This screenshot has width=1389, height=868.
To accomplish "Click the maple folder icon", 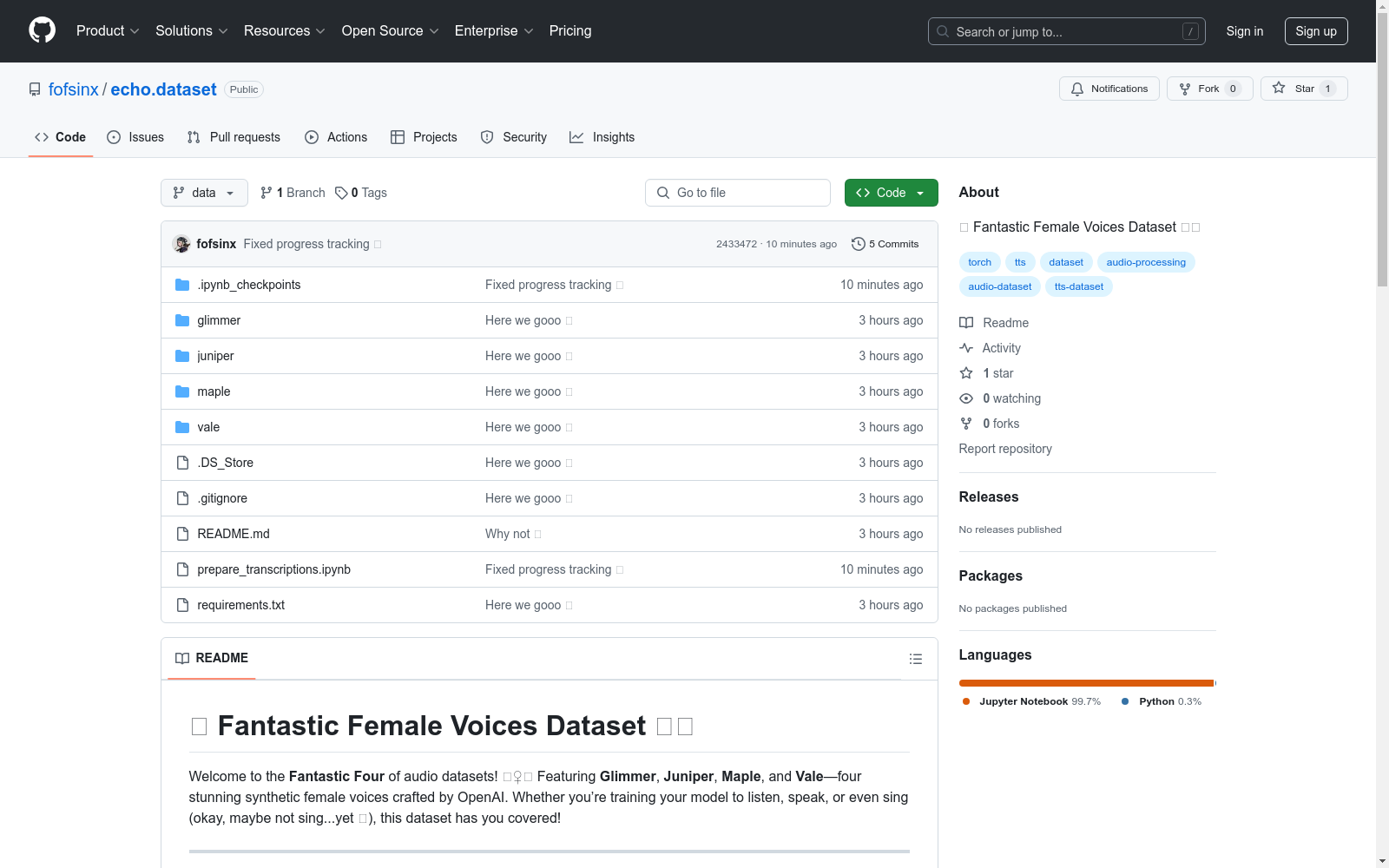I will coord(182,391).
